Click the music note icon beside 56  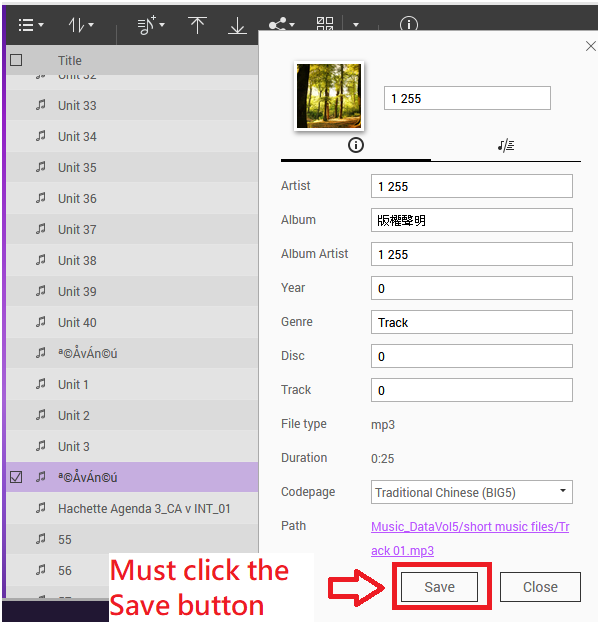click(x=41, y=570)
